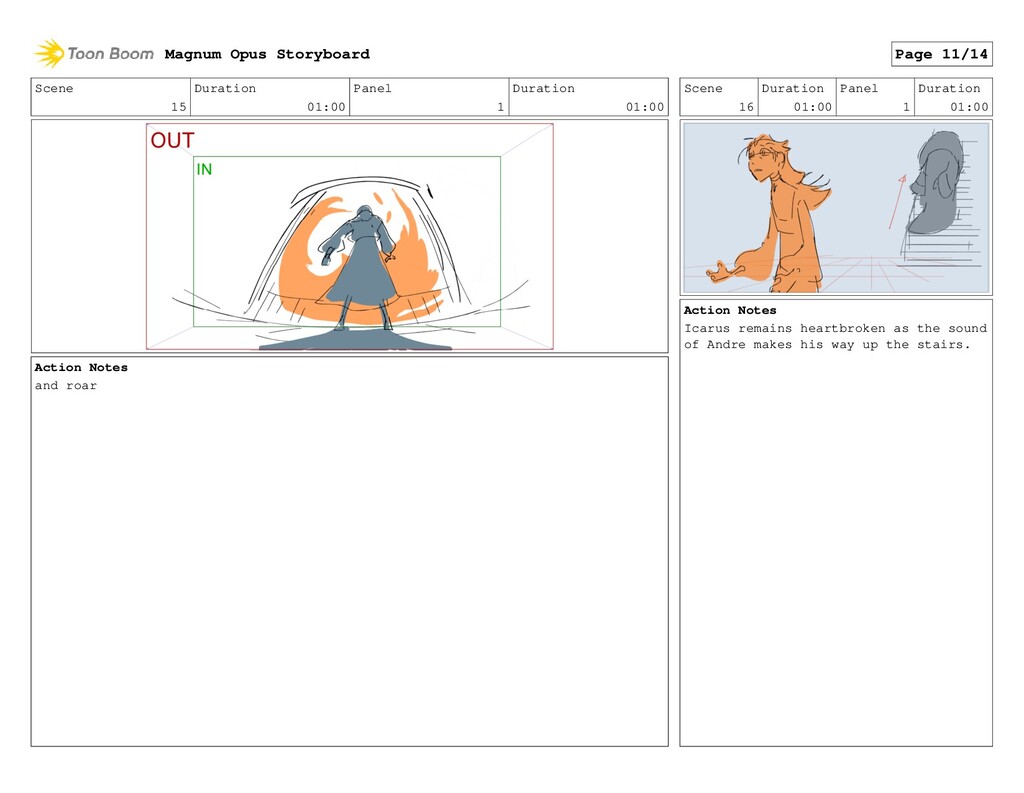Open the Scene 15 storyboard thumbnail
The image size is (1024, 793).
pos(349,236)
